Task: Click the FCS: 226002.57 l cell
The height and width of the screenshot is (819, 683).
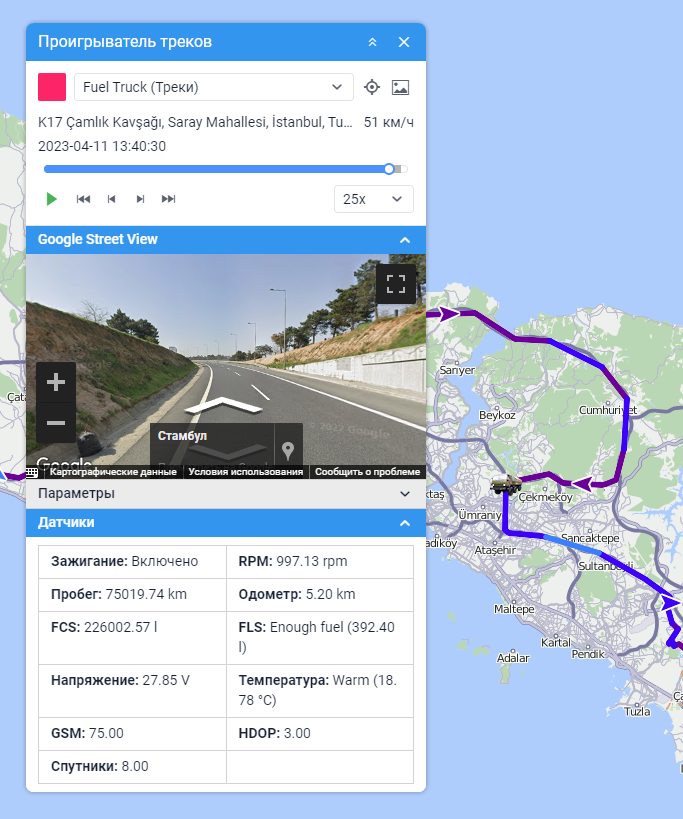Action: click(x=133, y=638)
